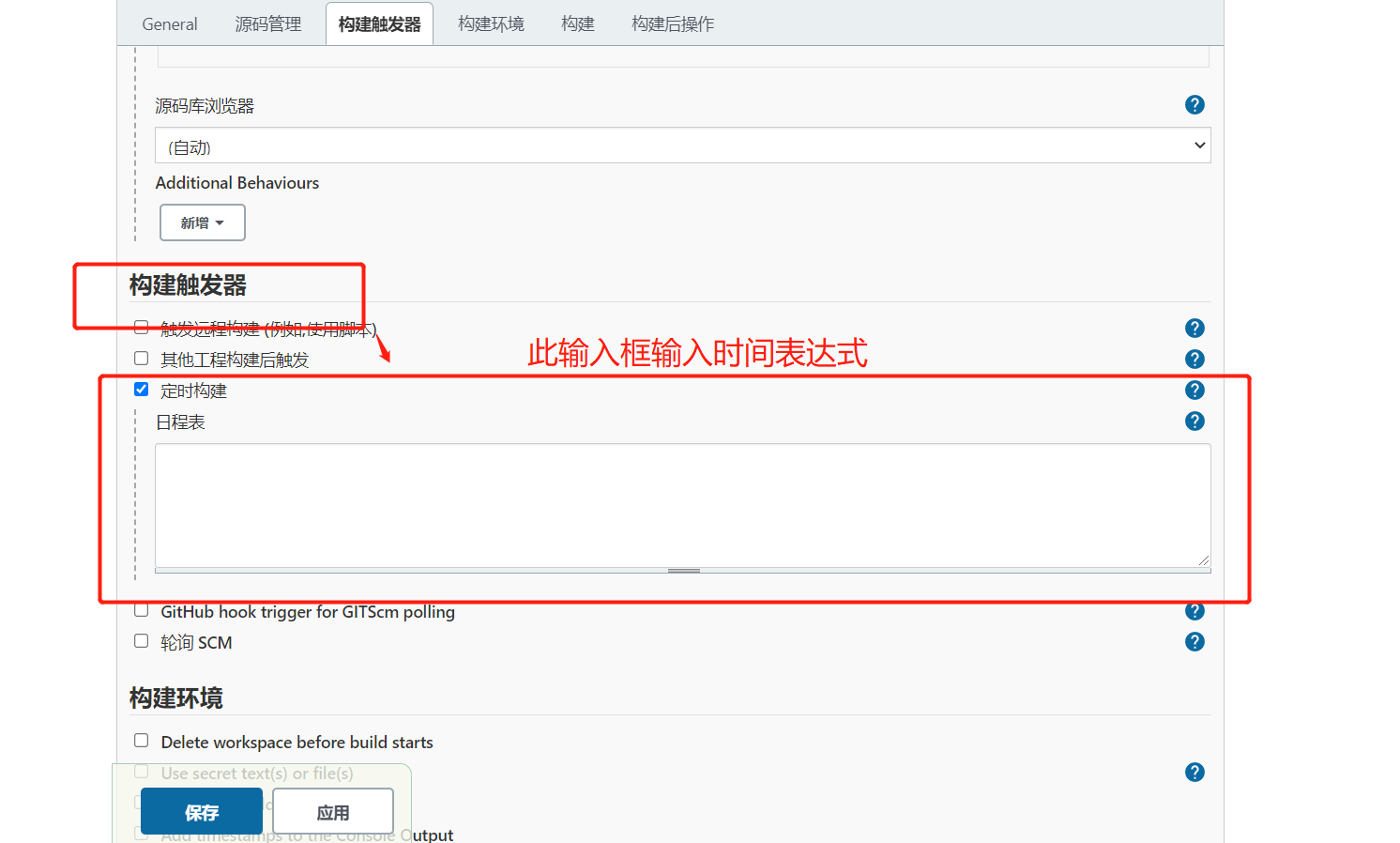Viewport: 1400px width, 843px height.
Task: Open help for 其他工程构建后触发
Action: 1195,360
